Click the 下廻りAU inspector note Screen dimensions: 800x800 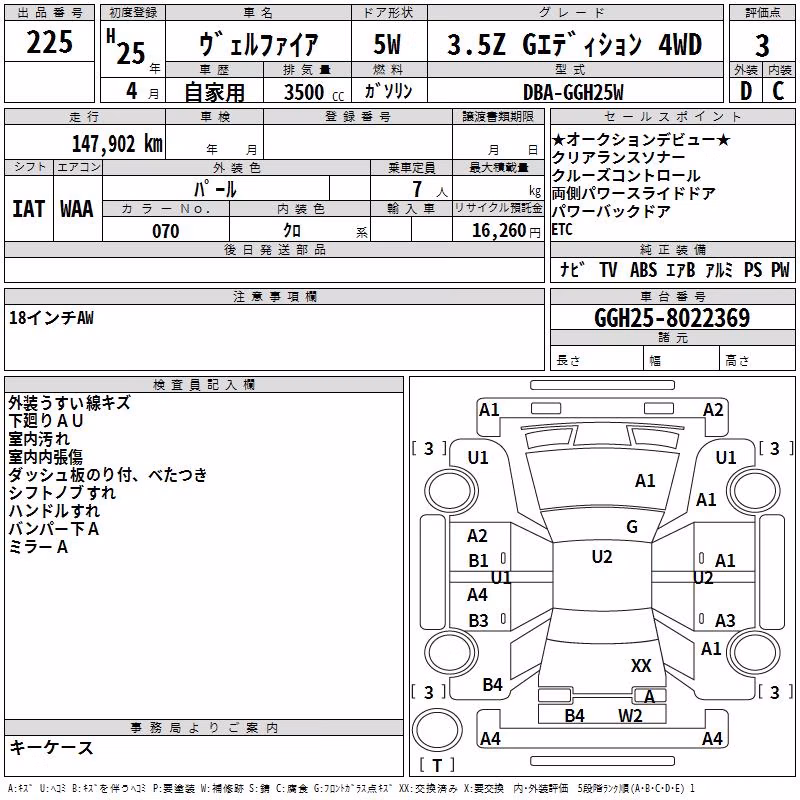pyautogui.click(x=45, y=421)
